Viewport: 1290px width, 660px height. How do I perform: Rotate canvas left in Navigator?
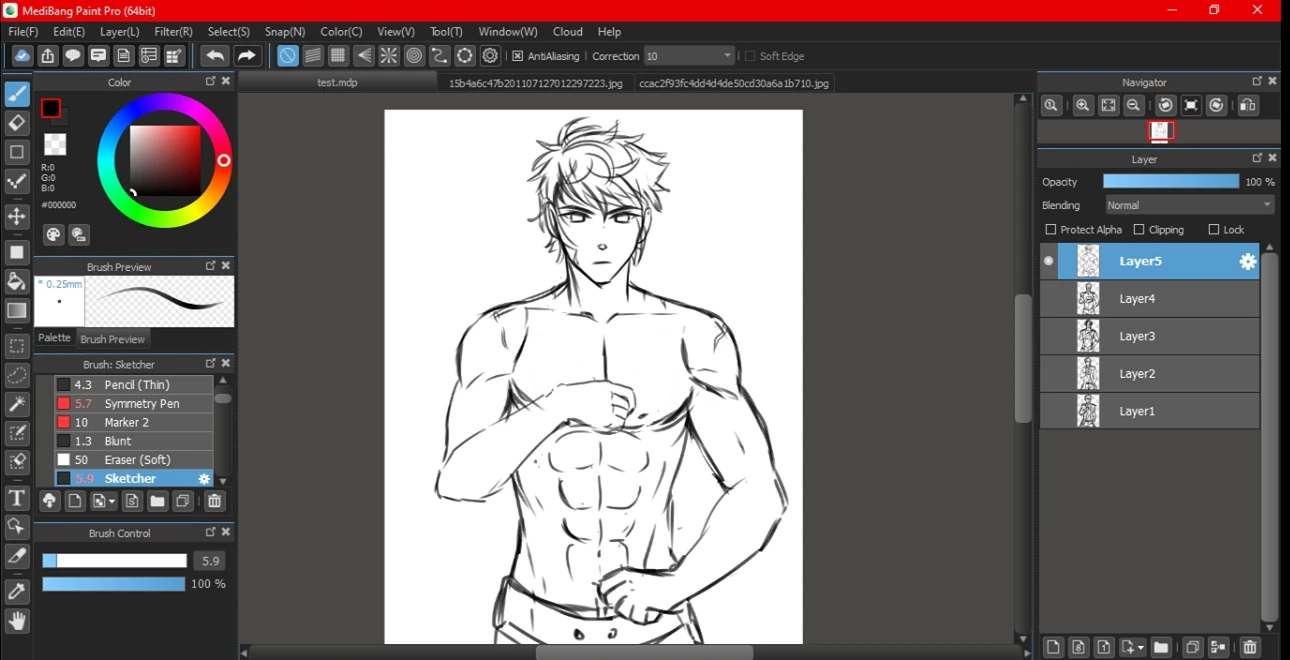coord(1166,105)
